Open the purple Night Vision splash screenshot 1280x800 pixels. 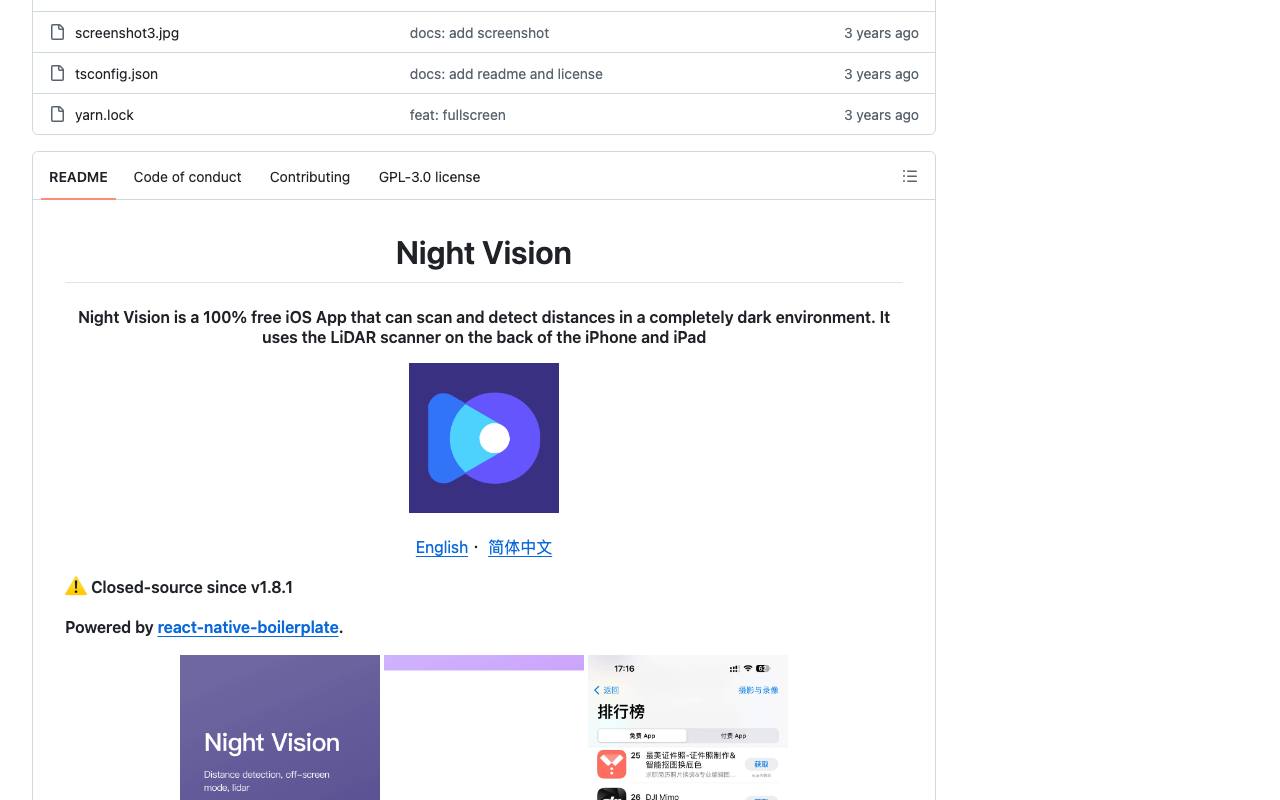coord(280,727)
